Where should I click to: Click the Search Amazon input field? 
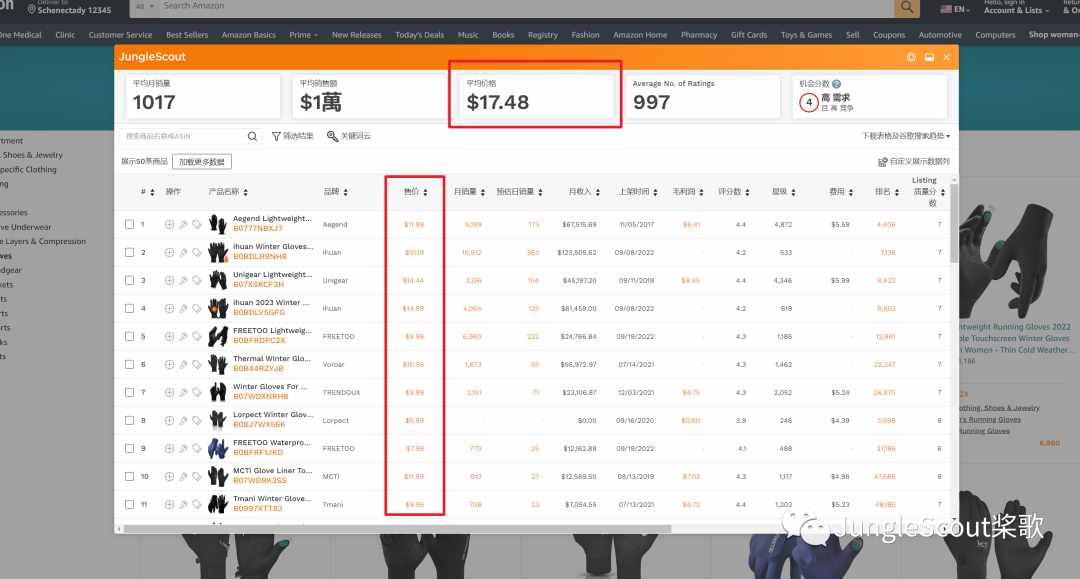tap(525, 7)
